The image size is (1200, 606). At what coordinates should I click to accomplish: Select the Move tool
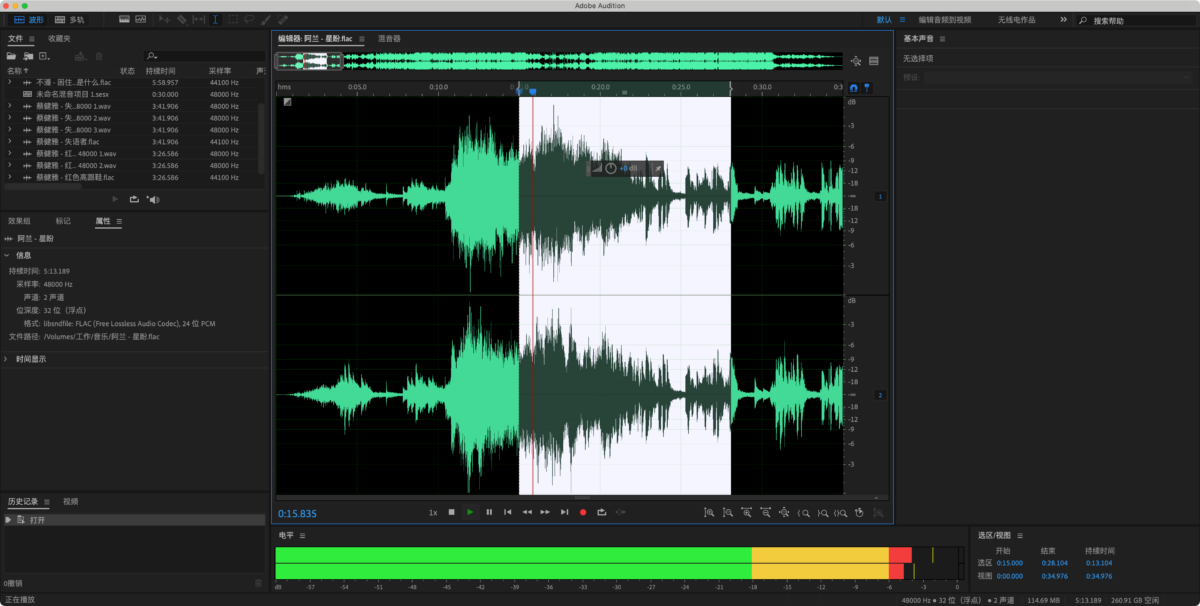[x=164, y=19]
